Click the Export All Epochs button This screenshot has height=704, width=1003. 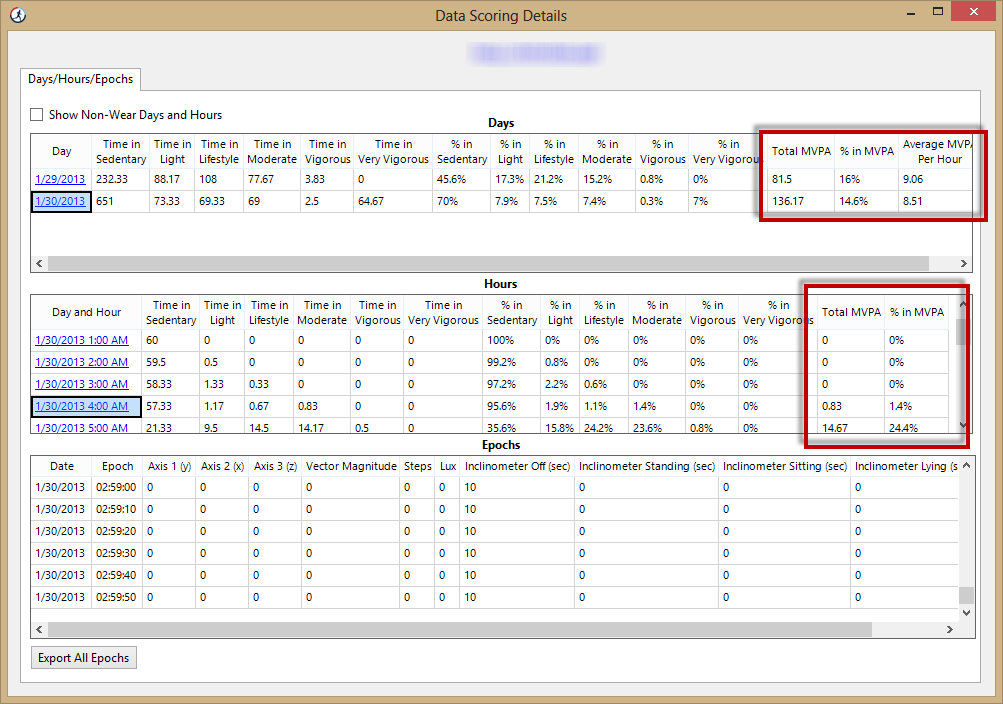tap(83, 657)
